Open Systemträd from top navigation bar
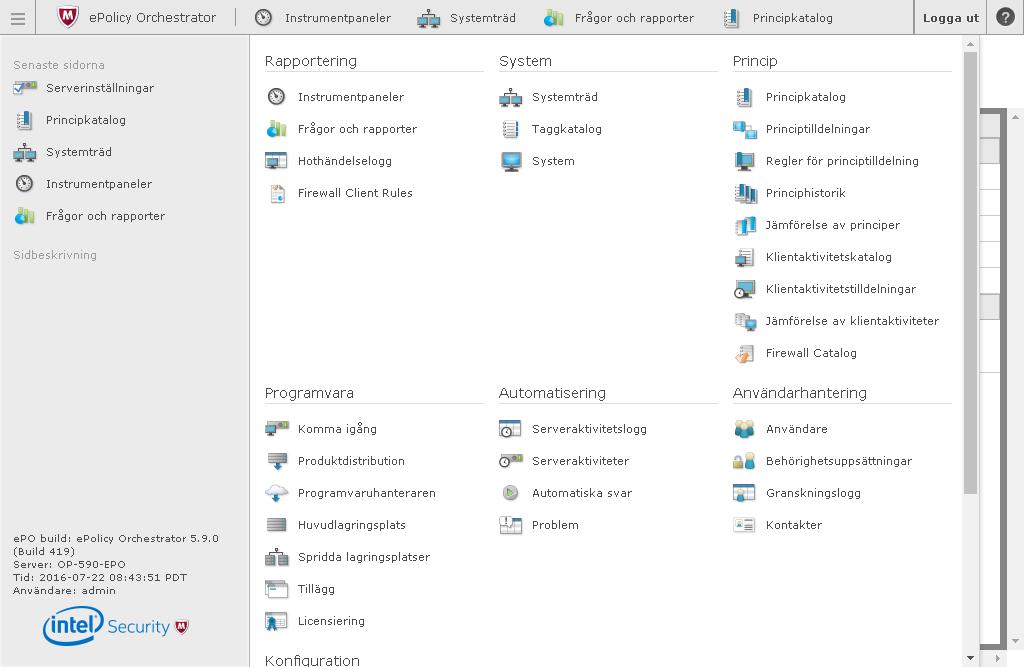 (x=483, y=18)
